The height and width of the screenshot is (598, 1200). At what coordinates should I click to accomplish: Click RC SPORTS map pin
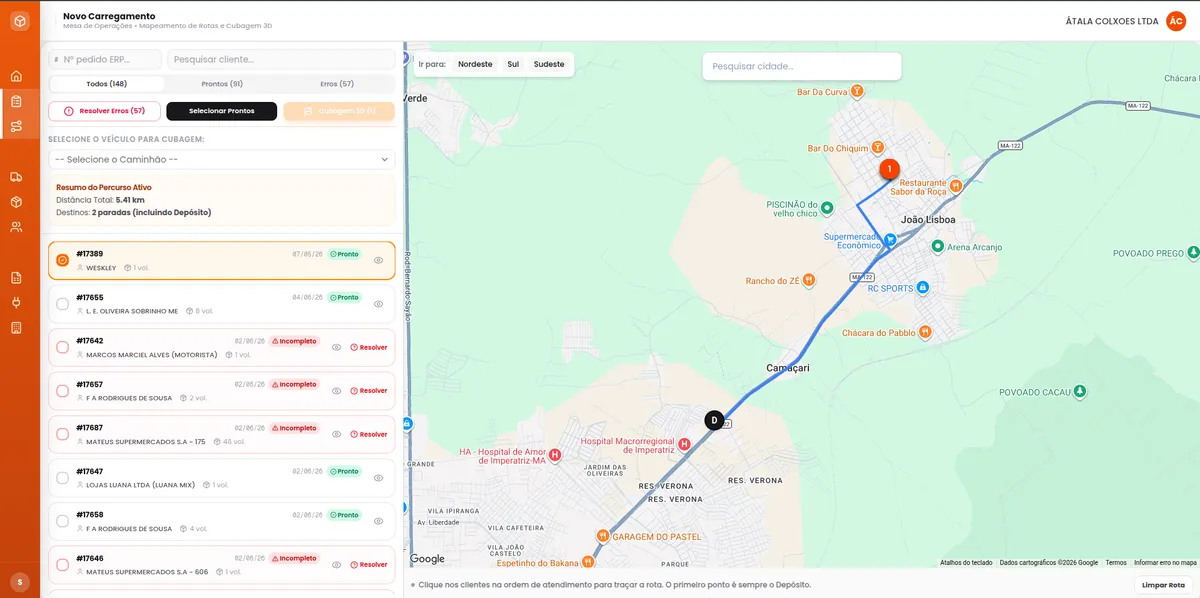(x=922, y=288)
